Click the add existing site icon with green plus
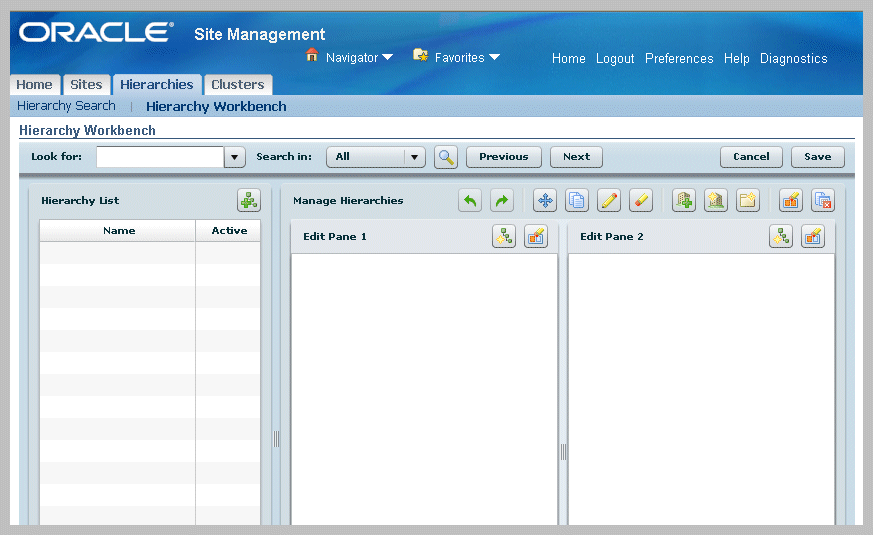 click(x=684, y=200)
